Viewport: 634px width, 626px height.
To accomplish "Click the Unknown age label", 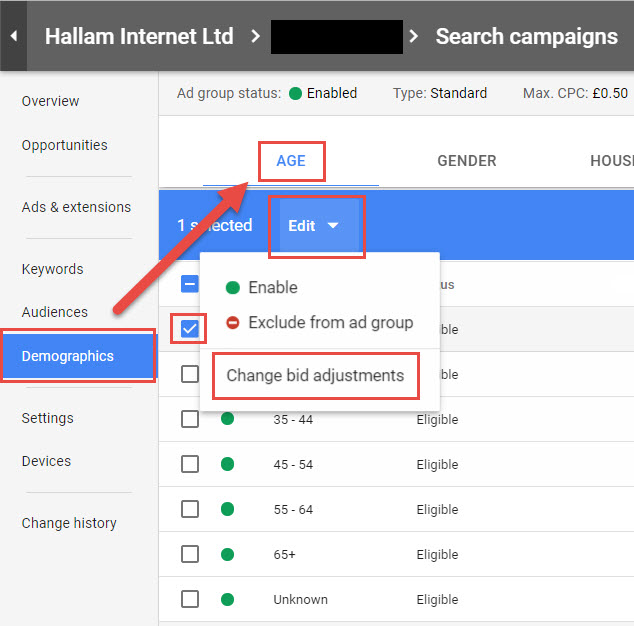I will 300,599.
